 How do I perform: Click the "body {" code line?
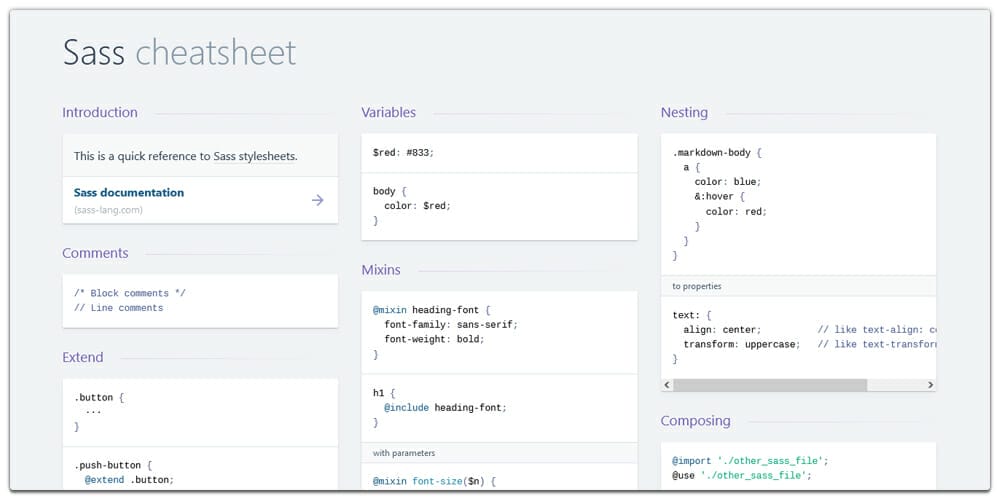click(x=390, y=191)
